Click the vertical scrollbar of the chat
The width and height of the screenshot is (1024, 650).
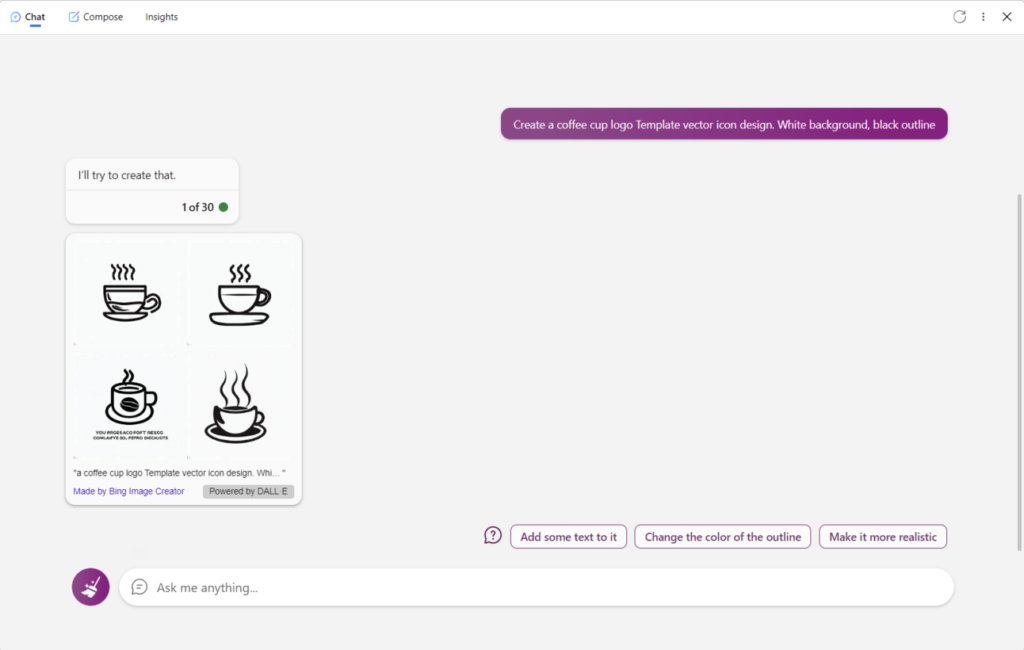tap(1019, 372)
